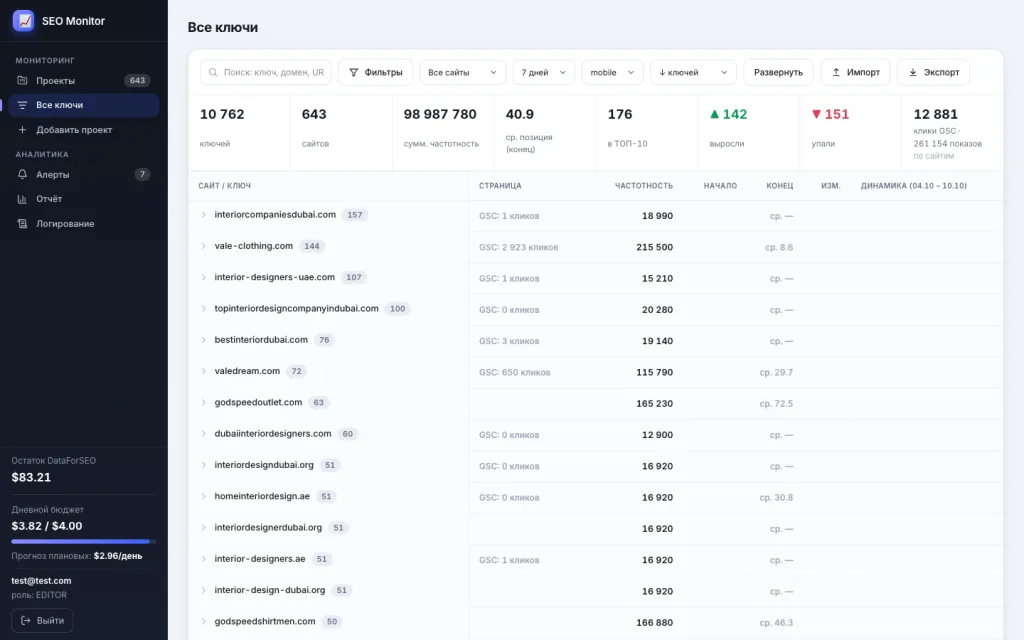Click the Projects icon in sidebar
Viewport: 1024px width, 640px height.
pos(22,80)
